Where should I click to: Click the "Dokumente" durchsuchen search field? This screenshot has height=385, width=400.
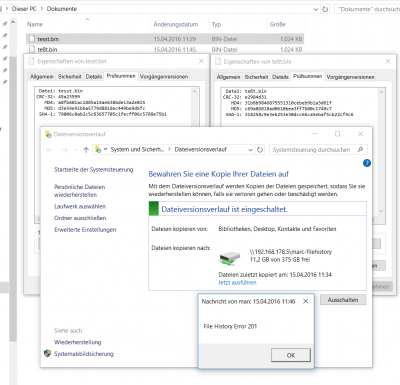[367, 9]
